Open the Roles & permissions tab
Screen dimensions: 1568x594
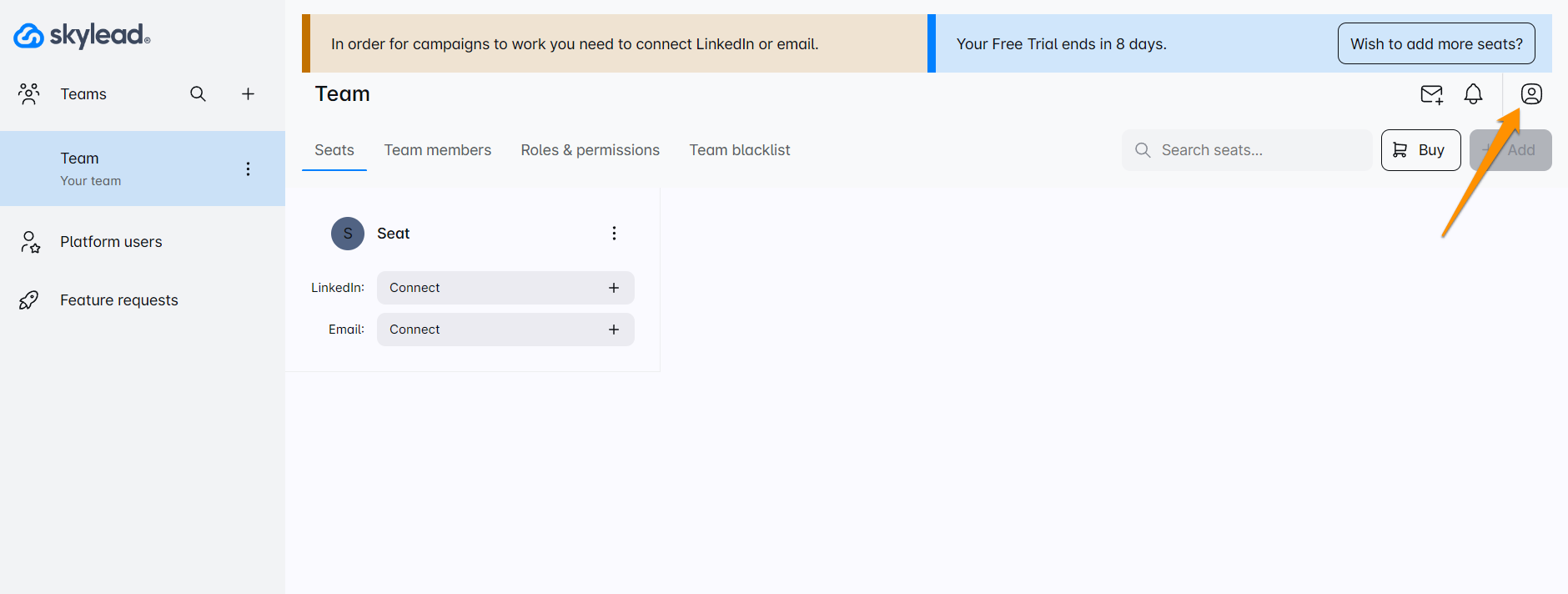590,150
